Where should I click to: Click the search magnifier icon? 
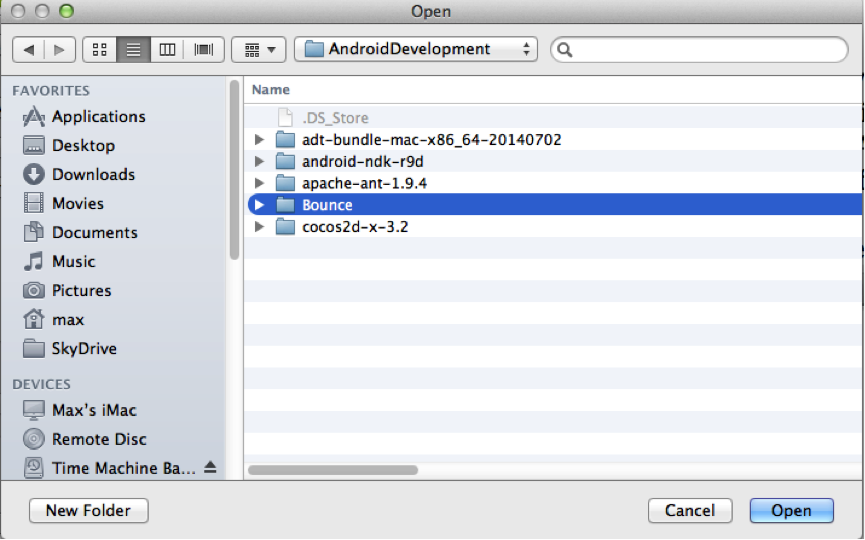pos(565,50)
